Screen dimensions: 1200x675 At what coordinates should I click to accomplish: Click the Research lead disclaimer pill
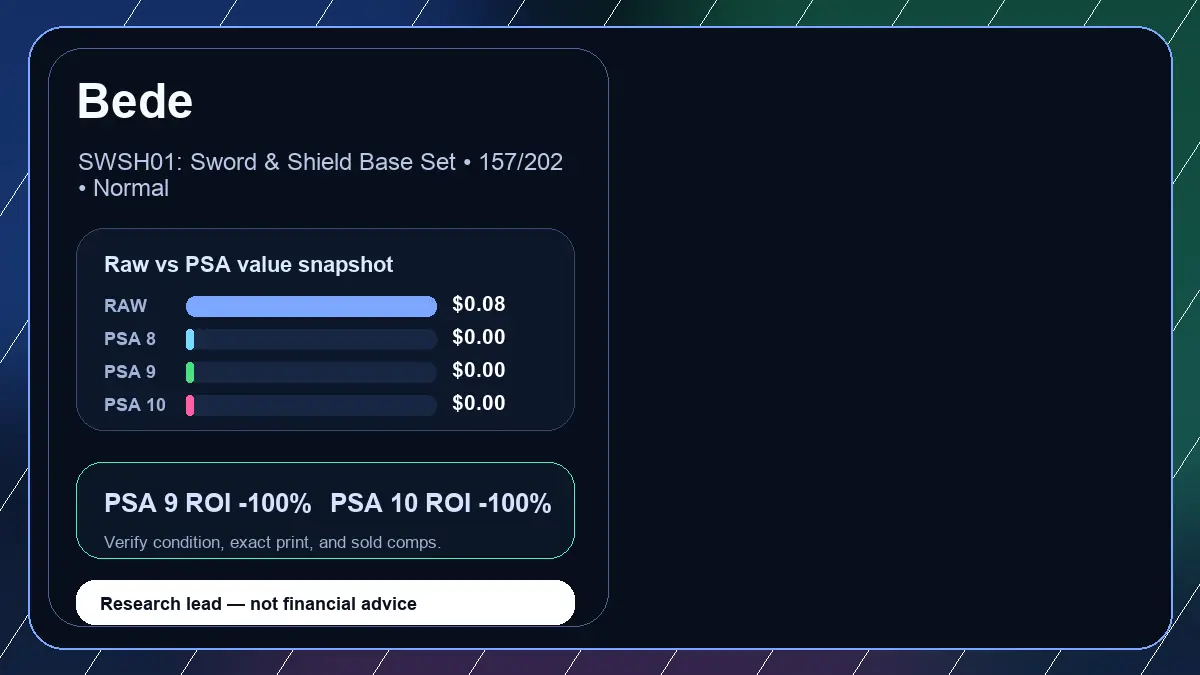coord(326,603)
